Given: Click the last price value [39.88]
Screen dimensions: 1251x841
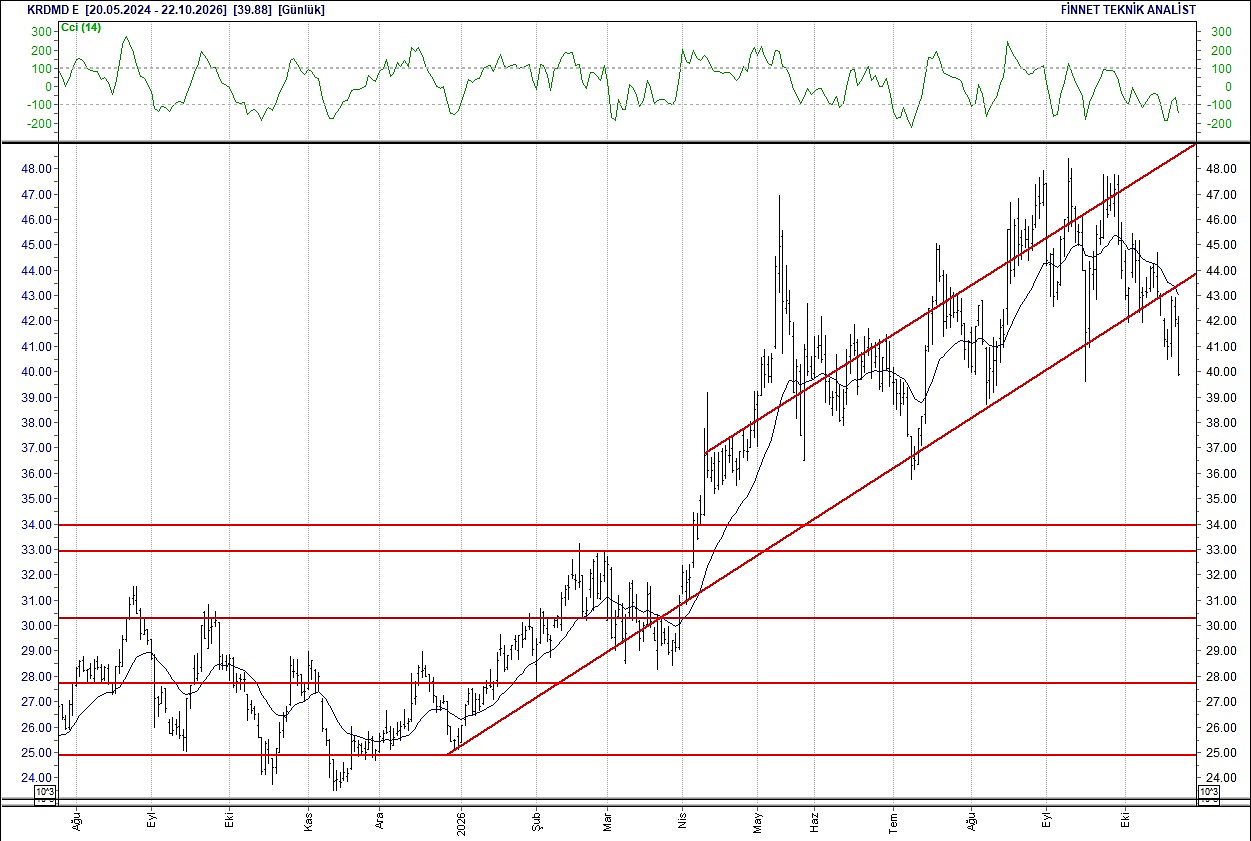Looking at the screenshot, I should click(x=252, y=10).
